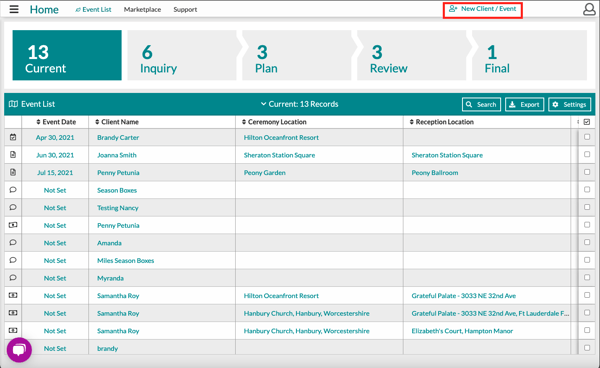This screenshot has width=600, height=368.
Task: Sort the table by Event Date
Action: point(56,122)
